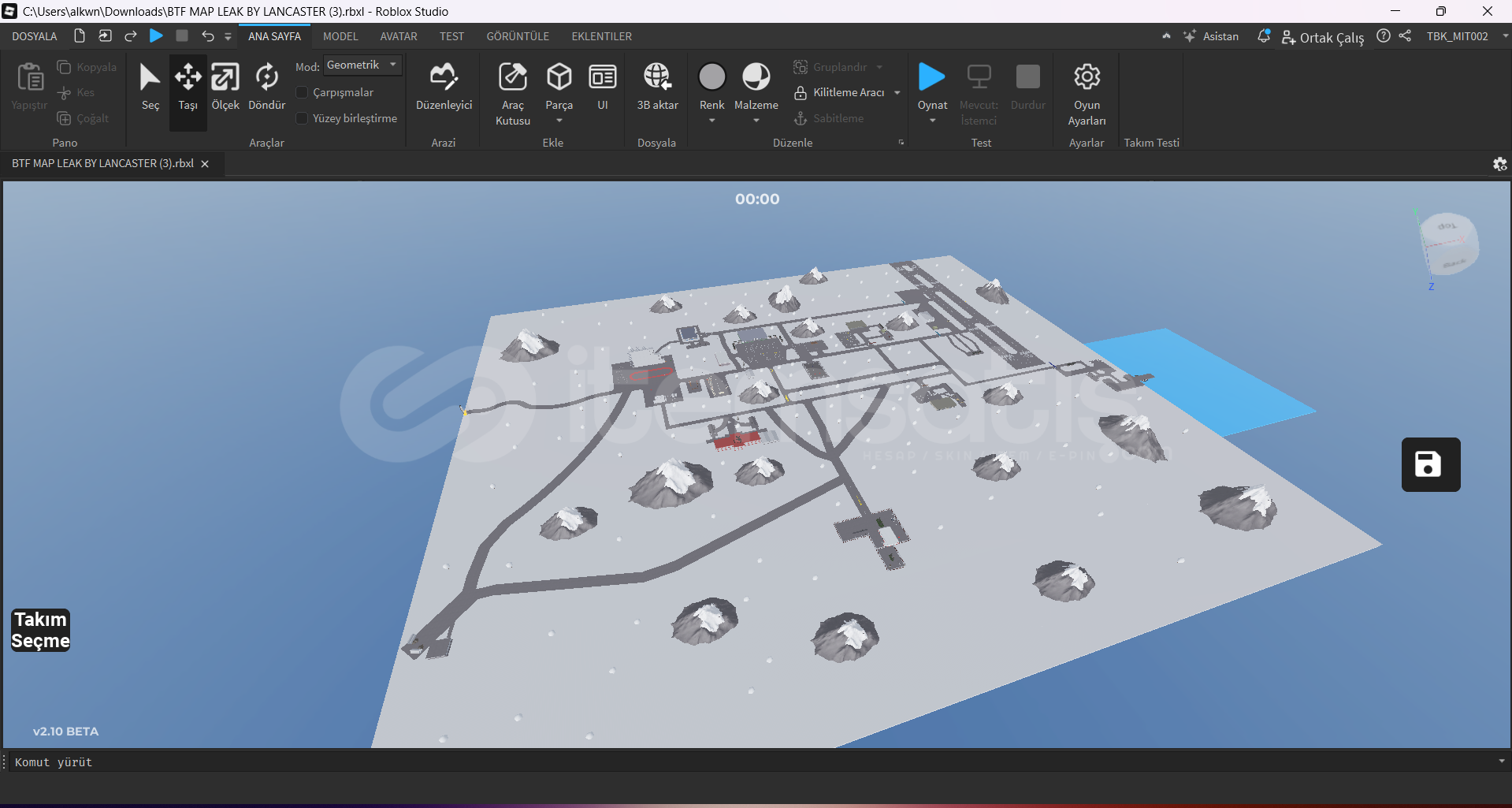Toggle the Çarpışmalar checkbox

(301, 92)
